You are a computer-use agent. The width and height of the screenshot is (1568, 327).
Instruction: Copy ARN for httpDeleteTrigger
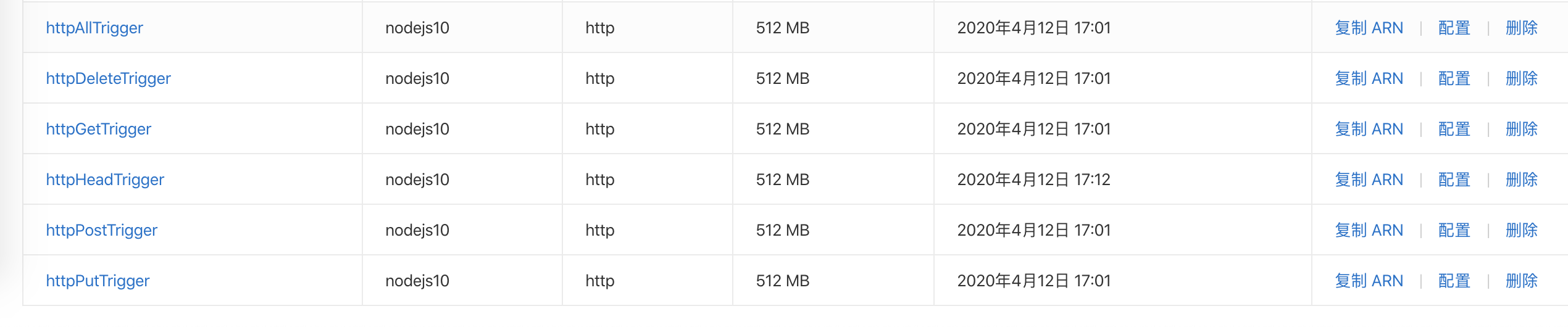(x=1369, y=78)
